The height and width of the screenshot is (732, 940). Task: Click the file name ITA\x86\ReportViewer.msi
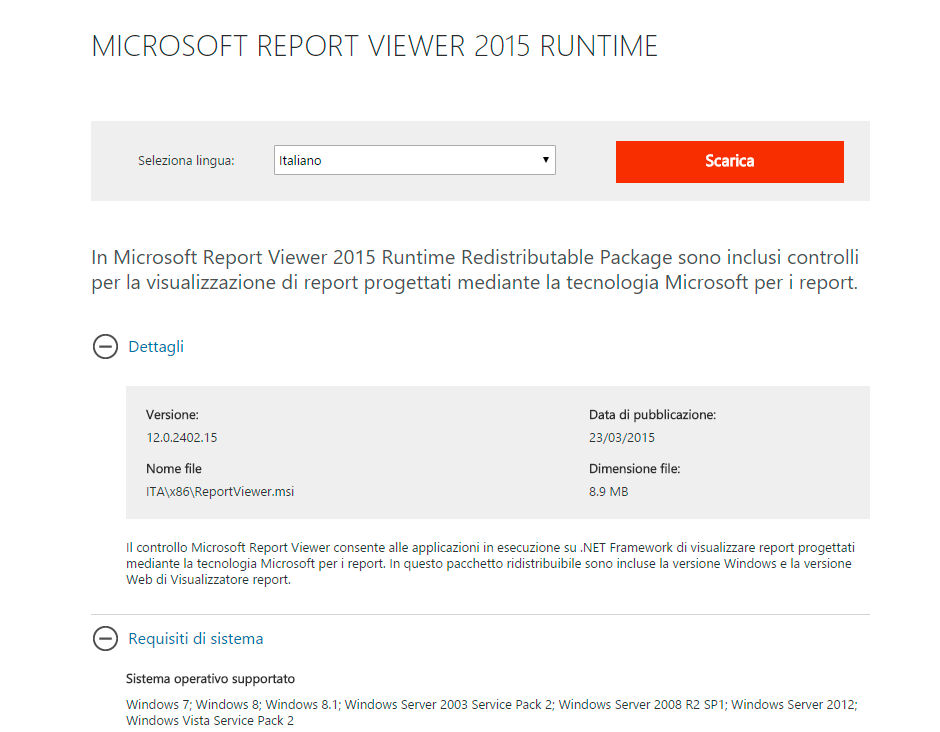[220, 492]
